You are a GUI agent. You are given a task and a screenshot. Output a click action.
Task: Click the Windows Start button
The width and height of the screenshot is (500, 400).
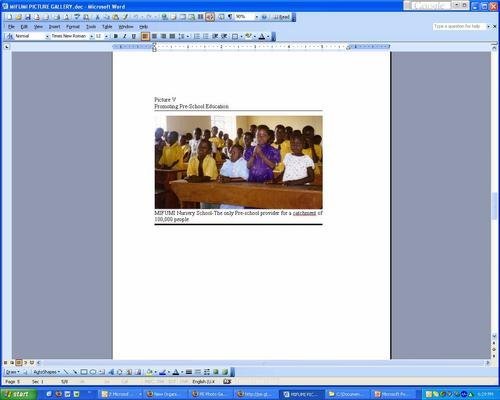[x=17, y=394]
